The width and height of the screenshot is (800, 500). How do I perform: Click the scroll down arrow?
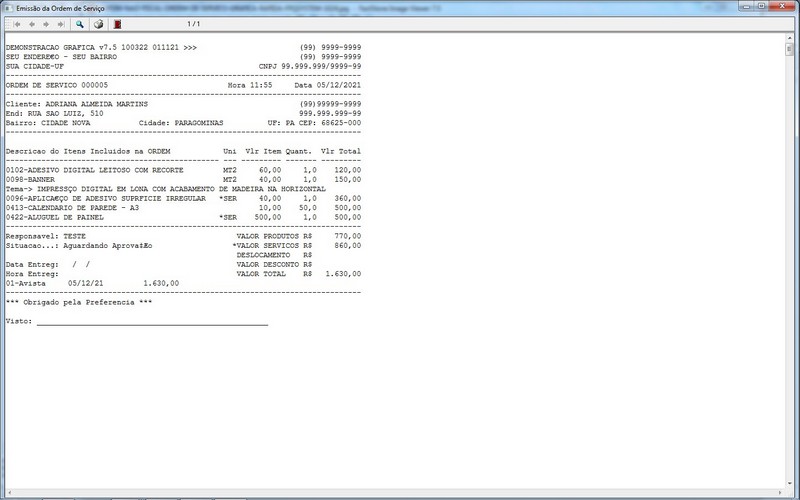(x=789, y=484)
